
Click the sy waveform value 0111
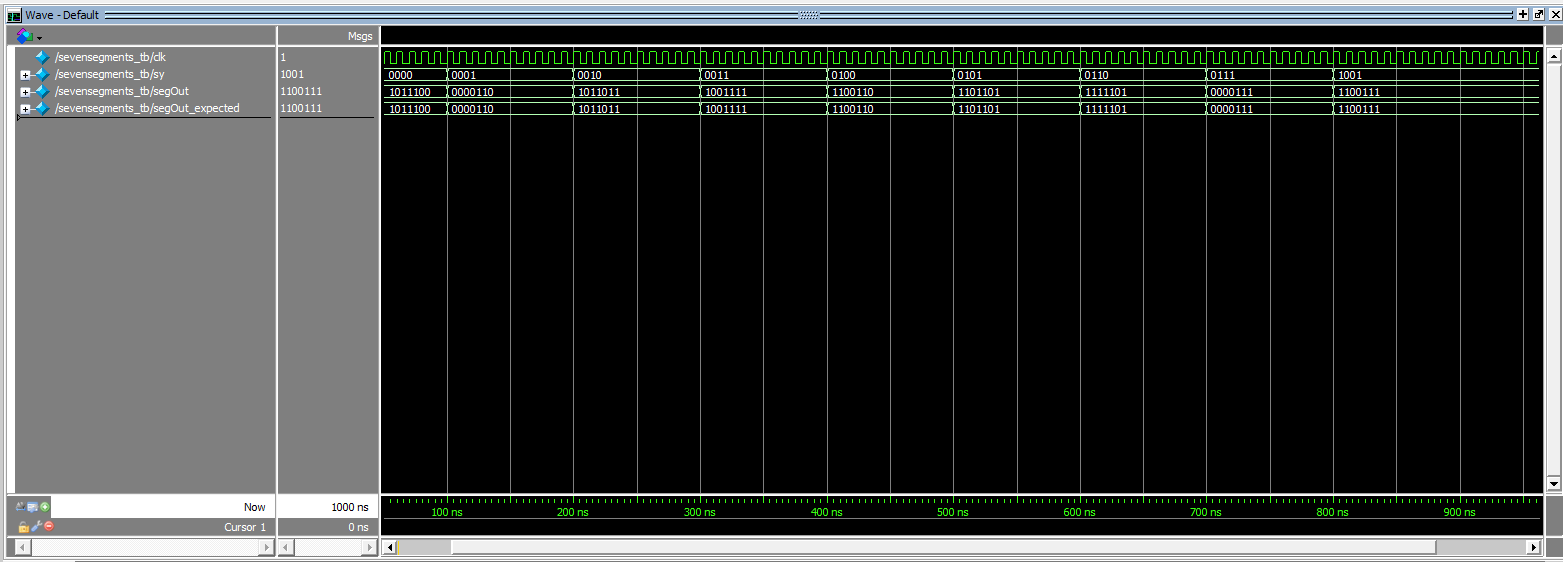point(1223,75)
